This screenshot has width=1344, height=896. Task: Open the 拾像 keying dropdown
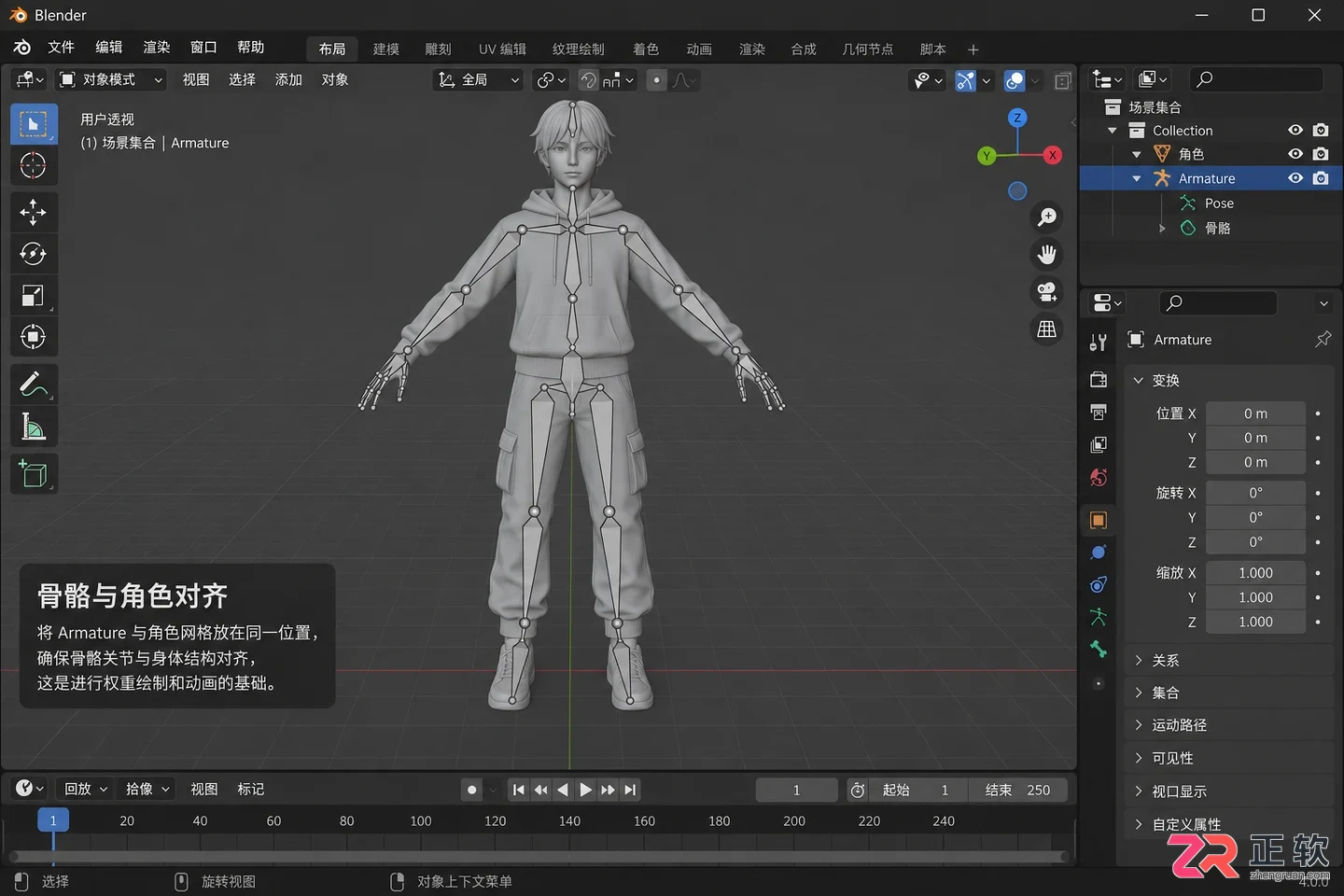pos(147,790)
